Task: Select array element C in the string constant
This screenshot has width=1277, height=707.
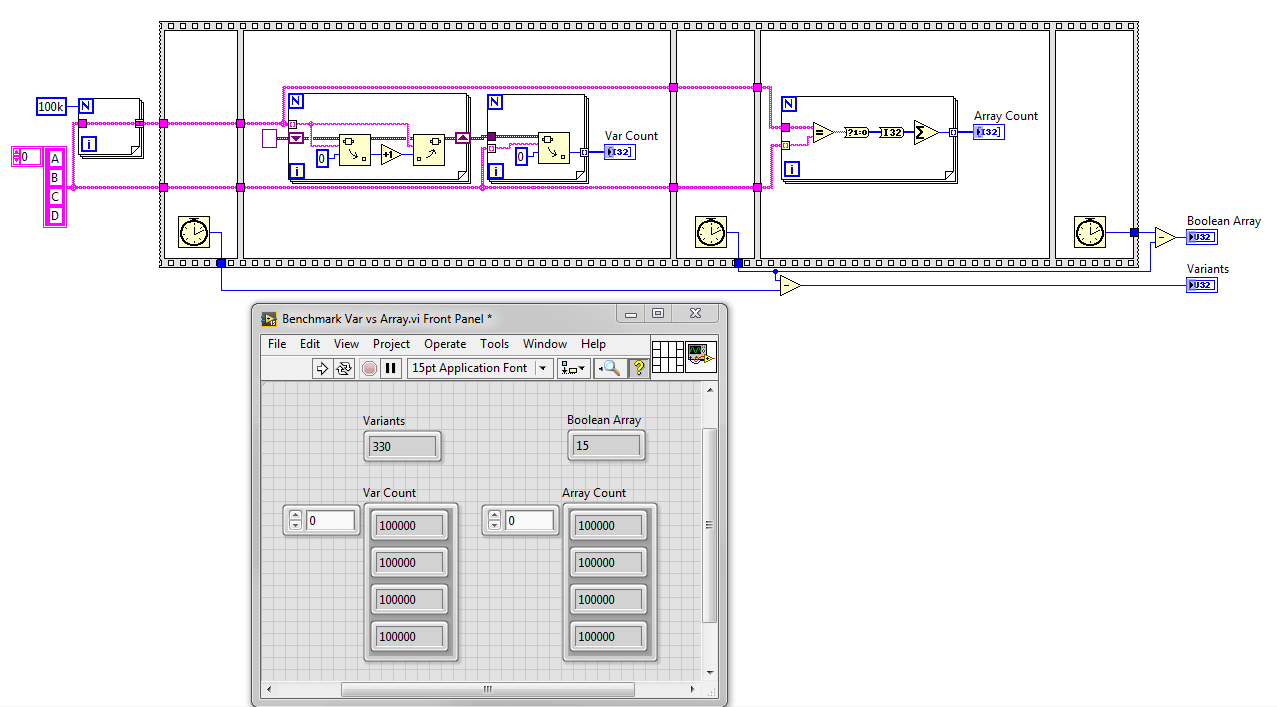Action: (55, 196)
